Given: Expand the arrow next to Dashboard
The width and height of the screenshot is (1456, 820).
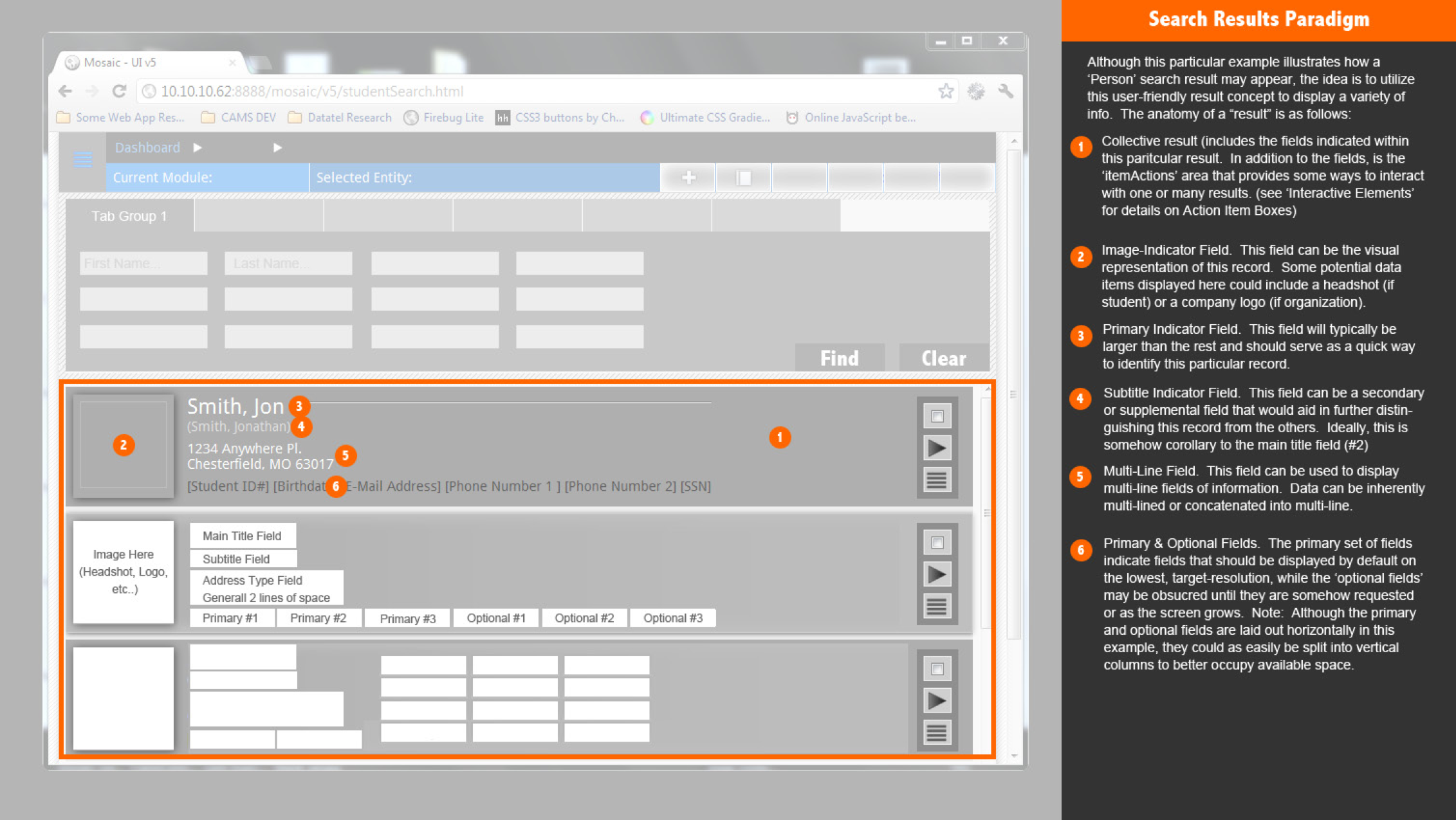Looking at the screenshot, I should click(x=198, y=148).
